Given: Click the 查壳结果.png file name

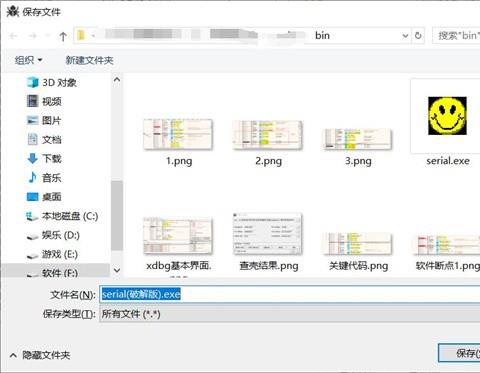Looking at the screenshot, I should coord(269,266).
